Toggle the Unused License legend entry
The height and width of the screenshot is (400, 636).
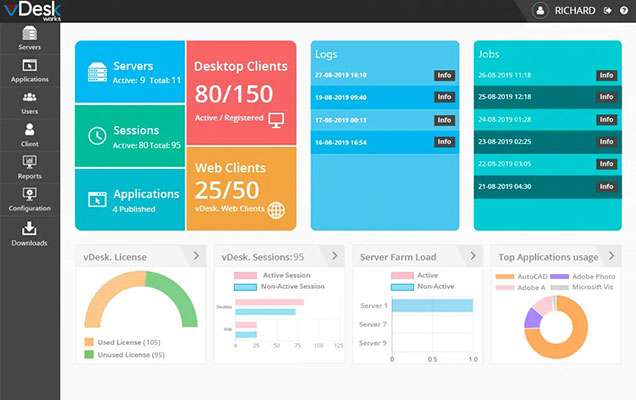123,353
